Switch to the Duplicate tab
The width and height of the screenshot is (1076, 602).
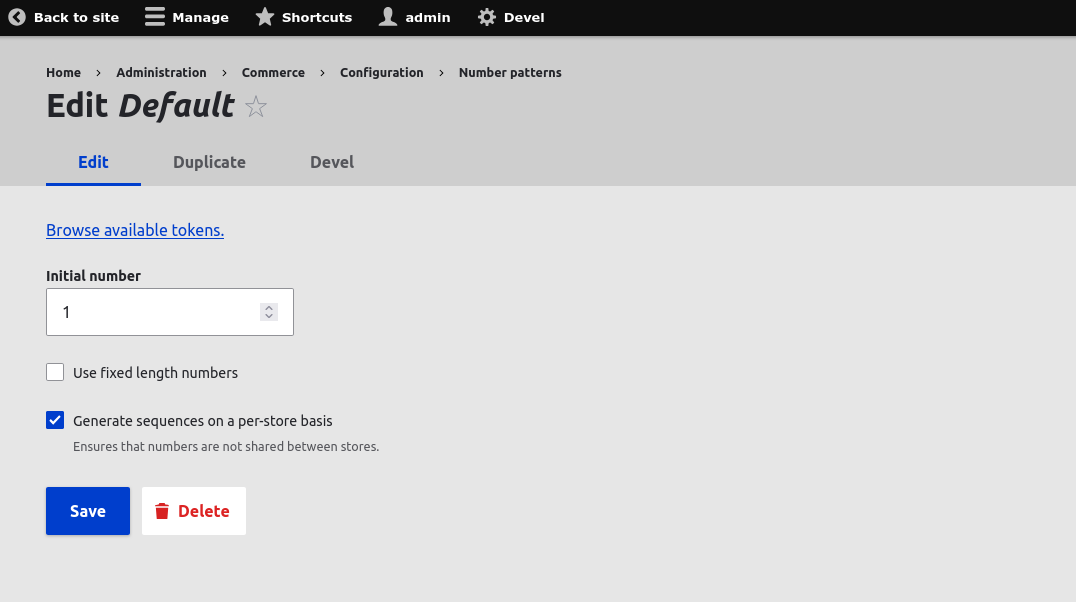pos(209,162)
